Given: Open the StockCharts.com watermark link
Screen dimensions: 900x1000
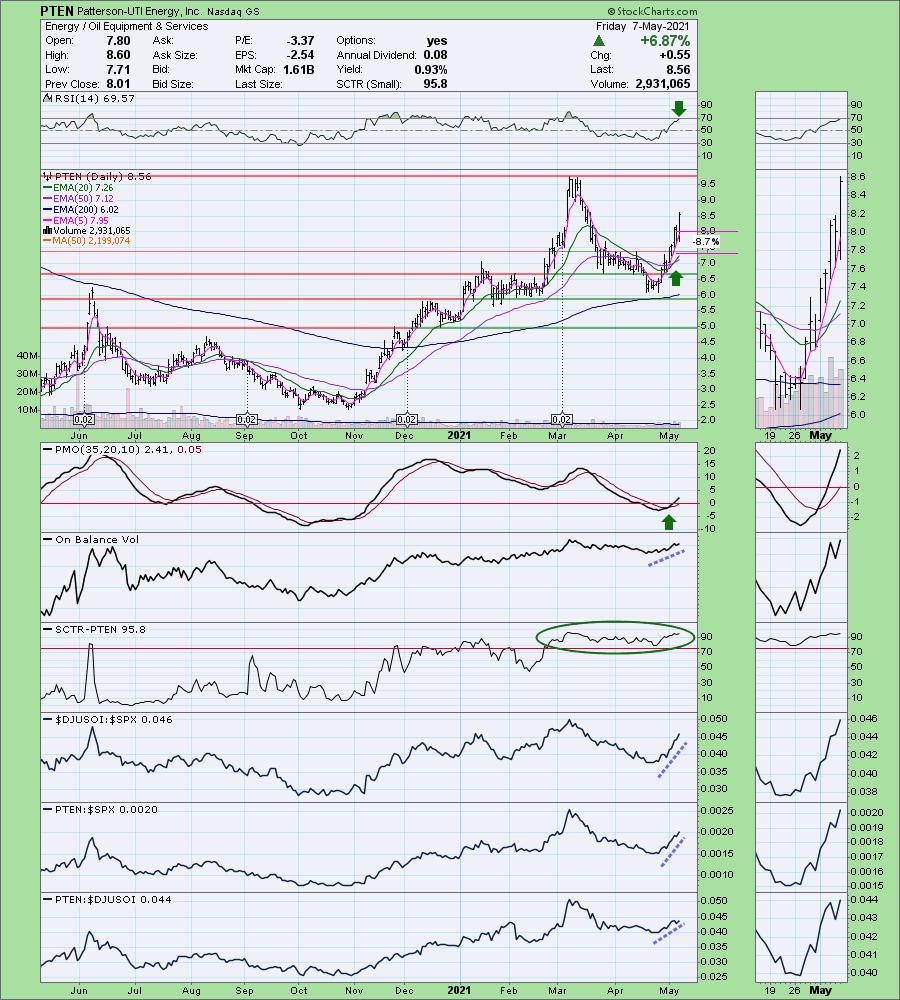Looking at the screenshot, I should [x=652, y=11].
